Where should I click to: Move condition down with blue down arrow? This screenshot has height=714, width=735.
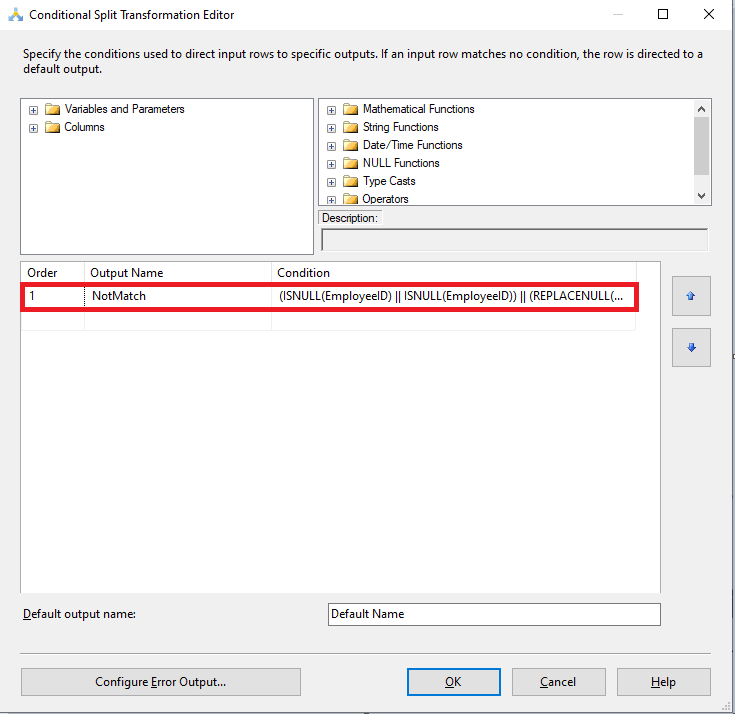pos(691,347)
